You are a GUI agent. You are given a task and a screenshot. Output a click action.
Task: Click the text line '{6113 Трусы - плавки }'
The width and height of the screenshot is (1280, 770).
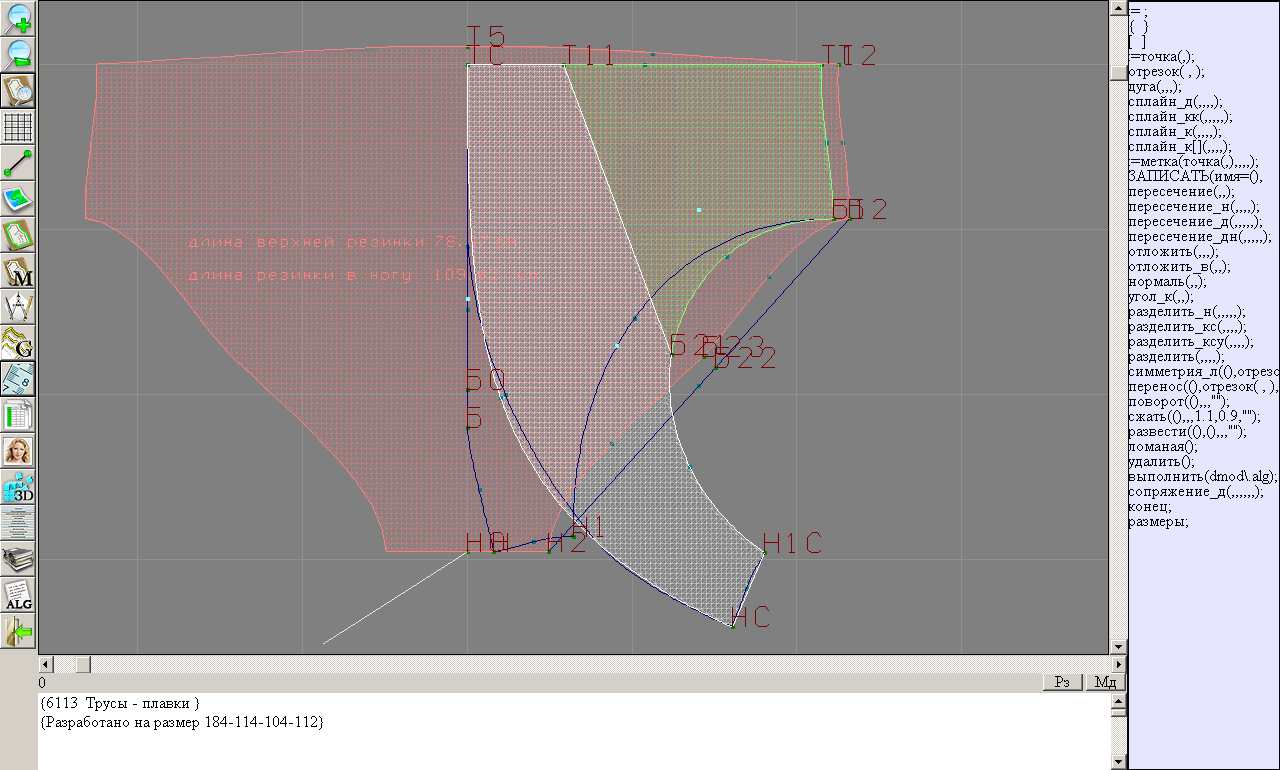[121, 704]
